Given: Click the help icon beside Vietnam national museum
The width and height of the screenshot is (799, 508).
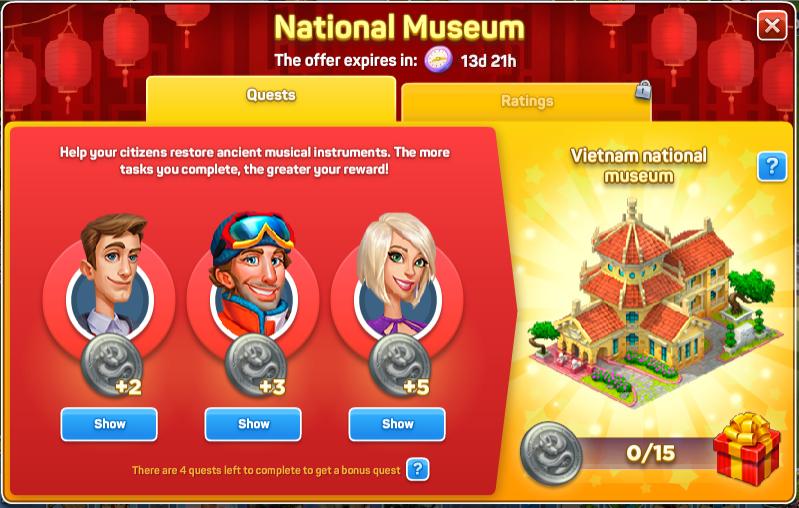Looking at the screenshot, I should (x=772, y=167).
